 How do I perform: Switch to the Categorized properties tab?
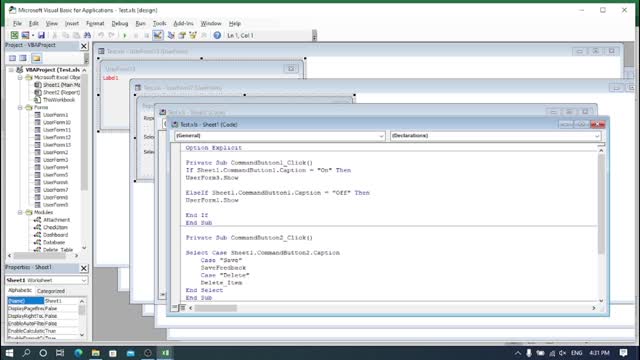[x=51, y=291]
